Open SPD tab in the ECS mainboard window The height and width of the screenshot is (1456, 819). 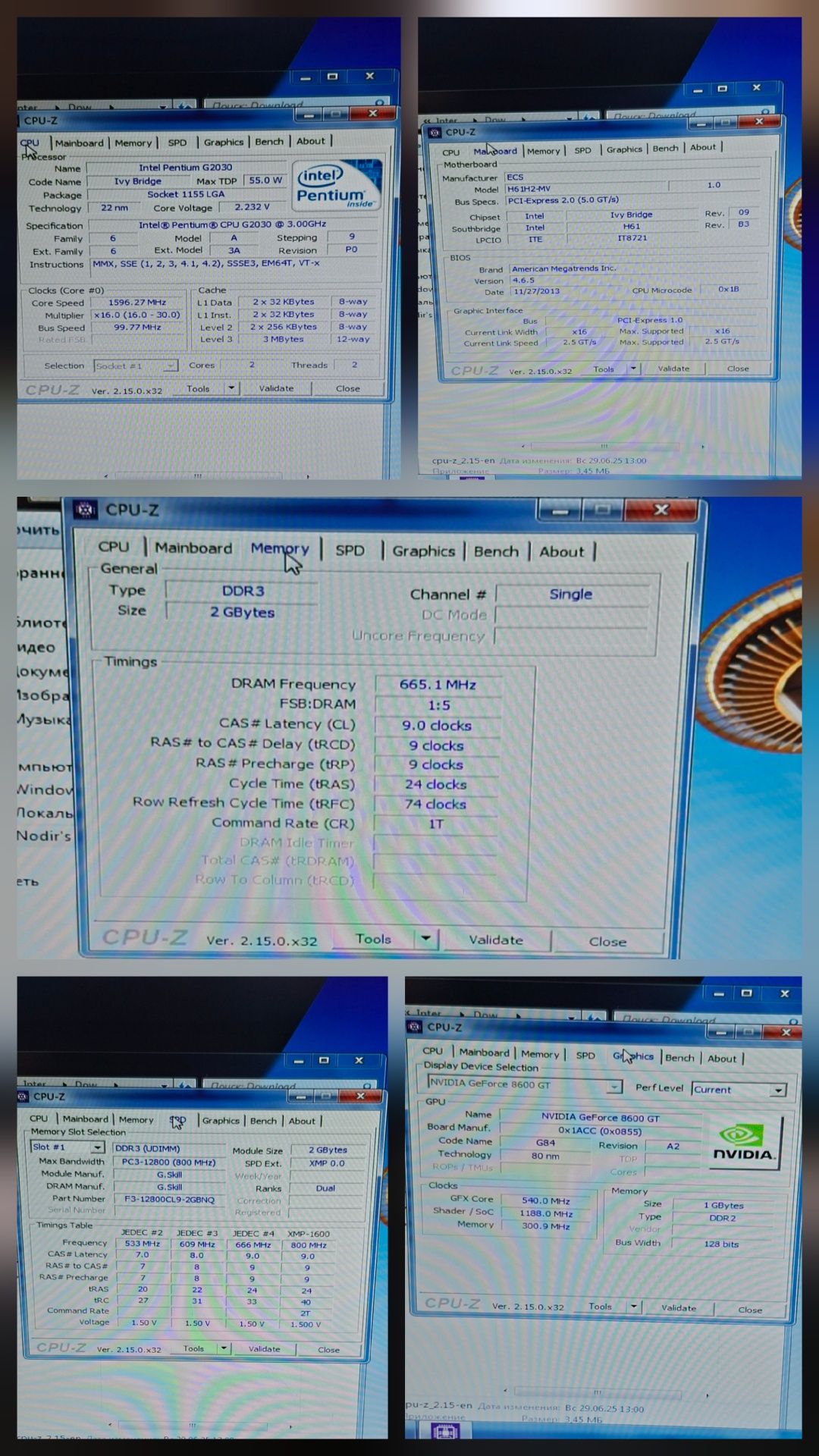(x=582, y=150)
